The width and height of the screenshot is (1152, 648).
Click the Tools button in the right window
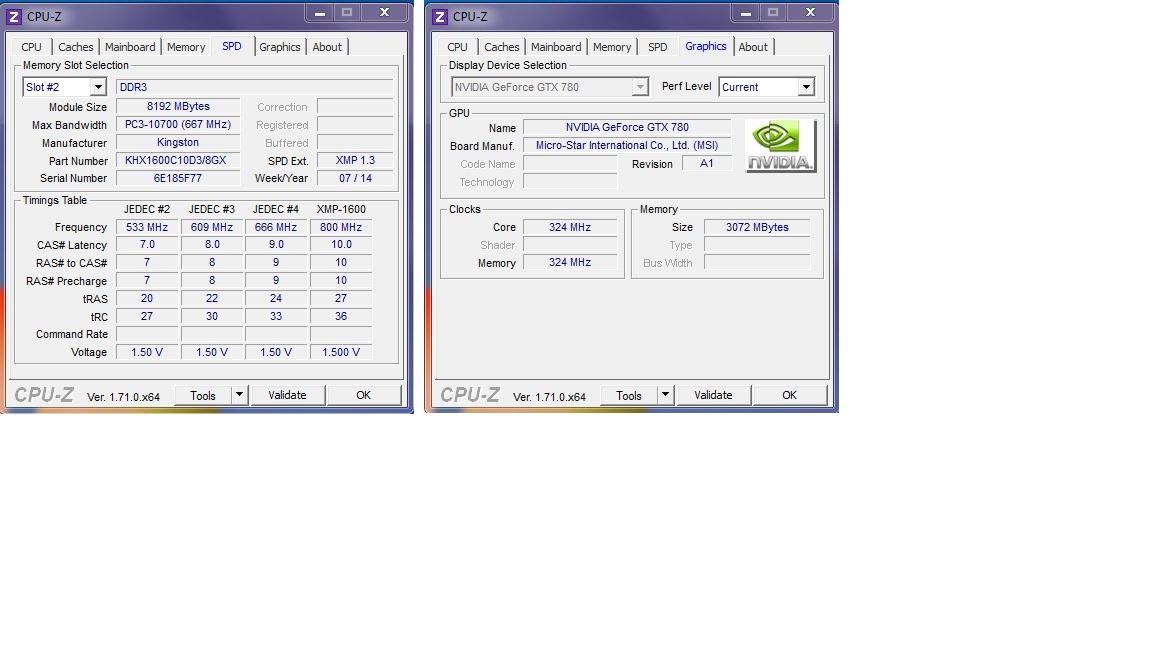629,395
